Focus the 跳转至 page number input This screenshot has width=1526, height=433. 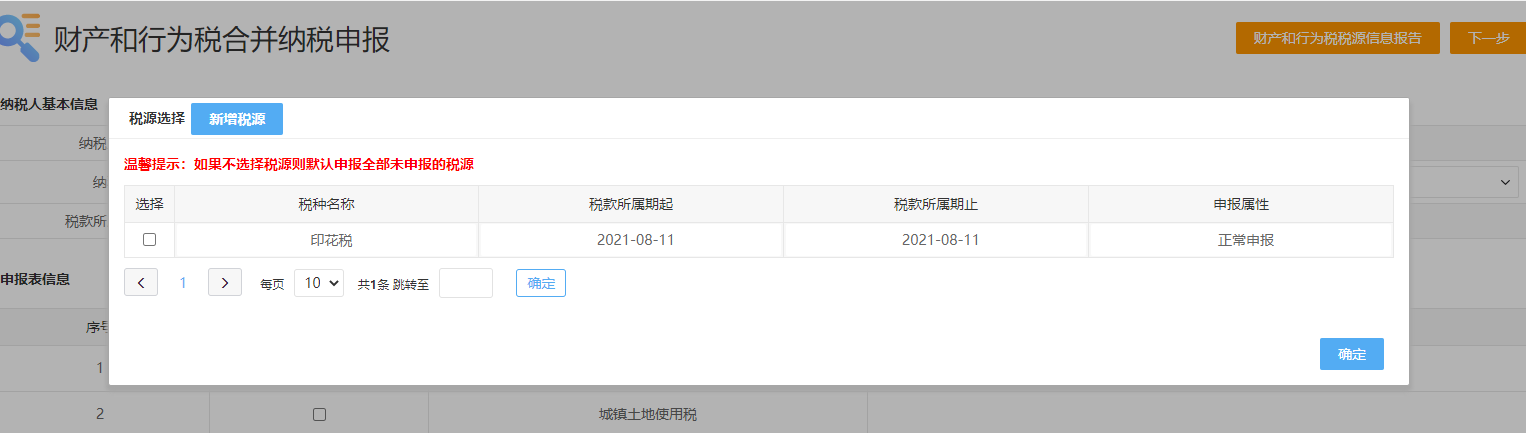point(466,283)
